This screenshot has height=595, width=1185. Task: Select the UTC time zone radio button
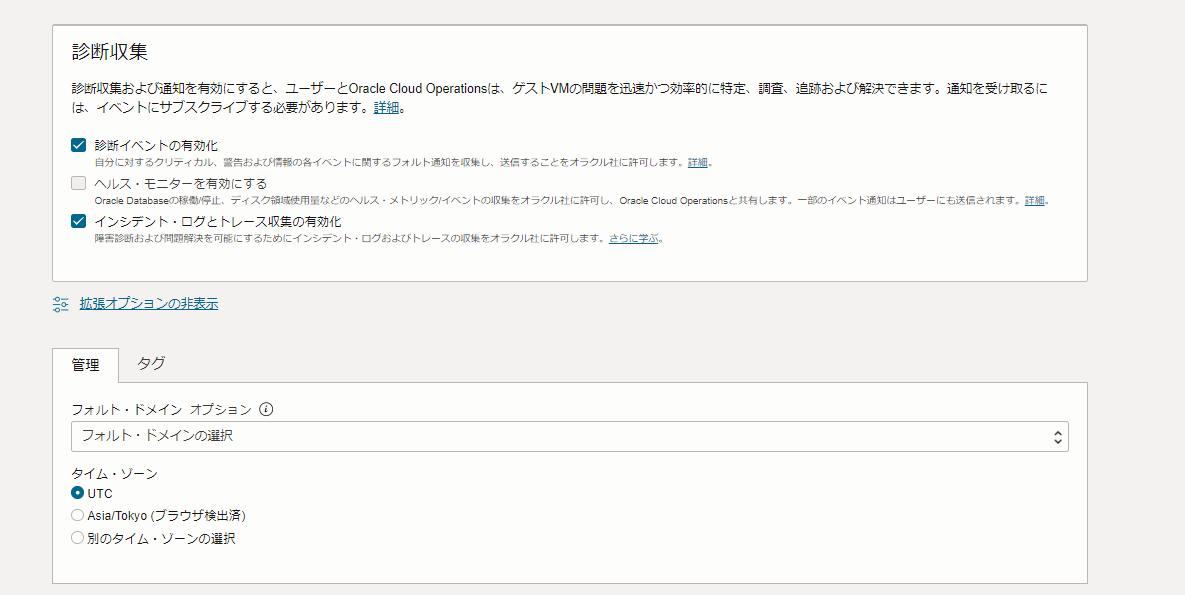click(78, 493)
